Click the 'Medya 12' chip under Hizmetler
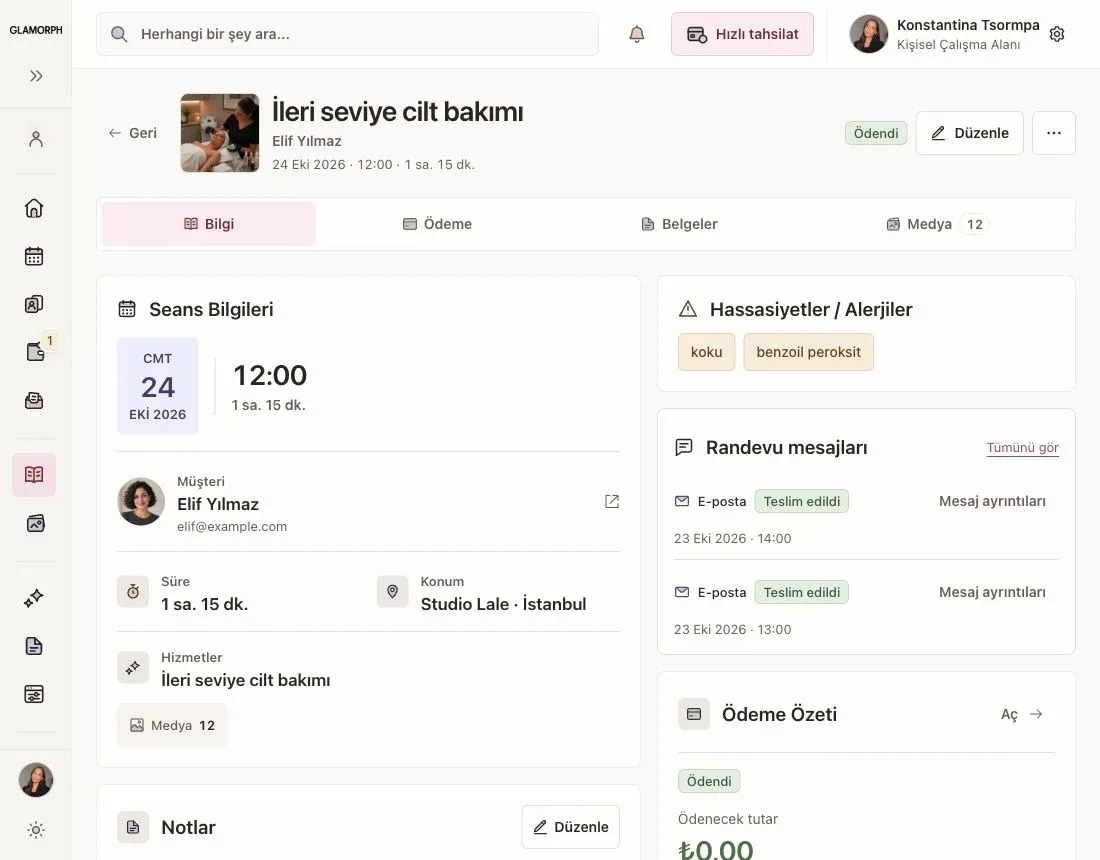Screen dimensions: 1100x860 [x=172, y=725]
